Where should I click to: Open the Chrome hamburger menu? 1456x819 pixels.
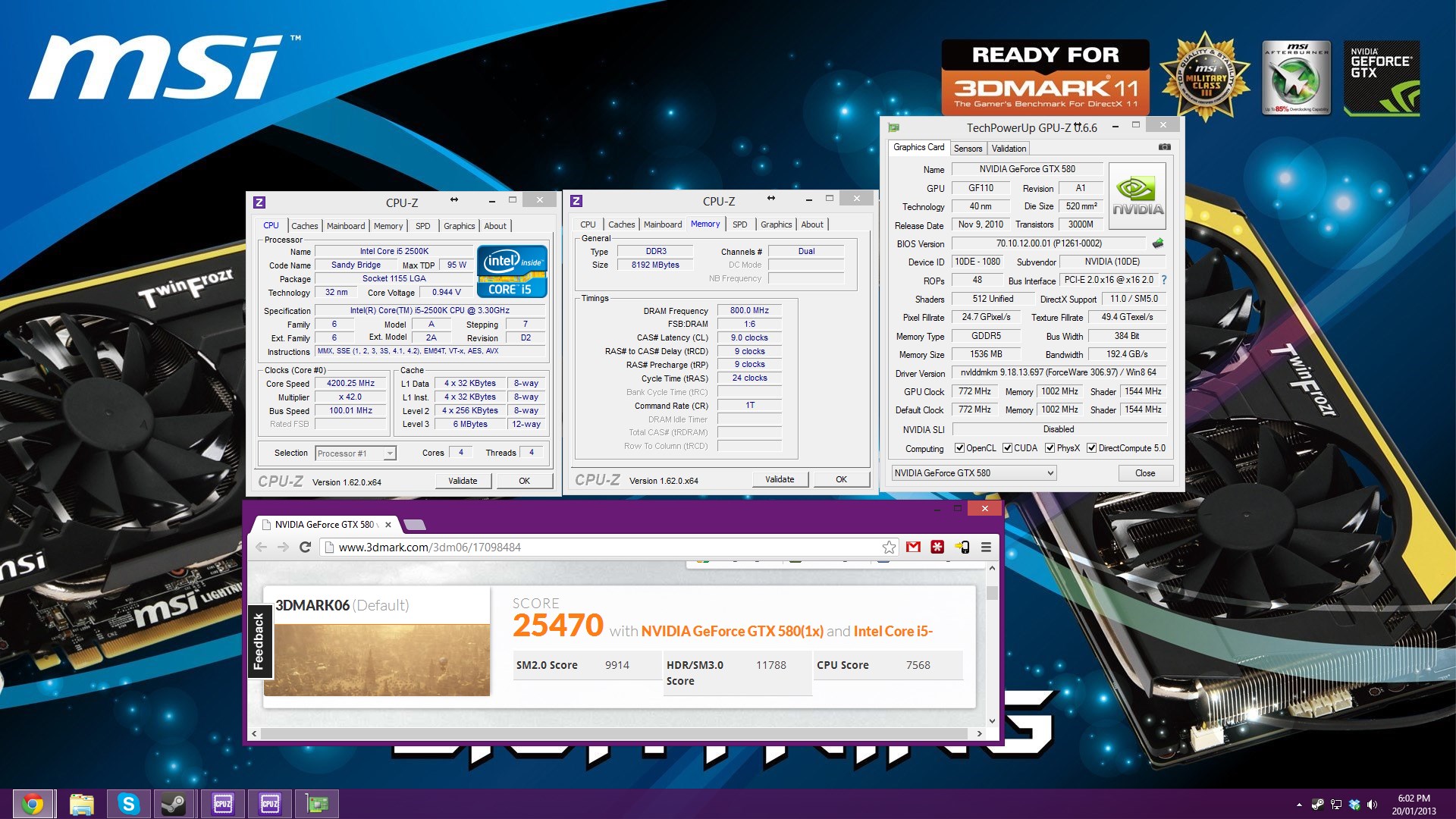986,547
